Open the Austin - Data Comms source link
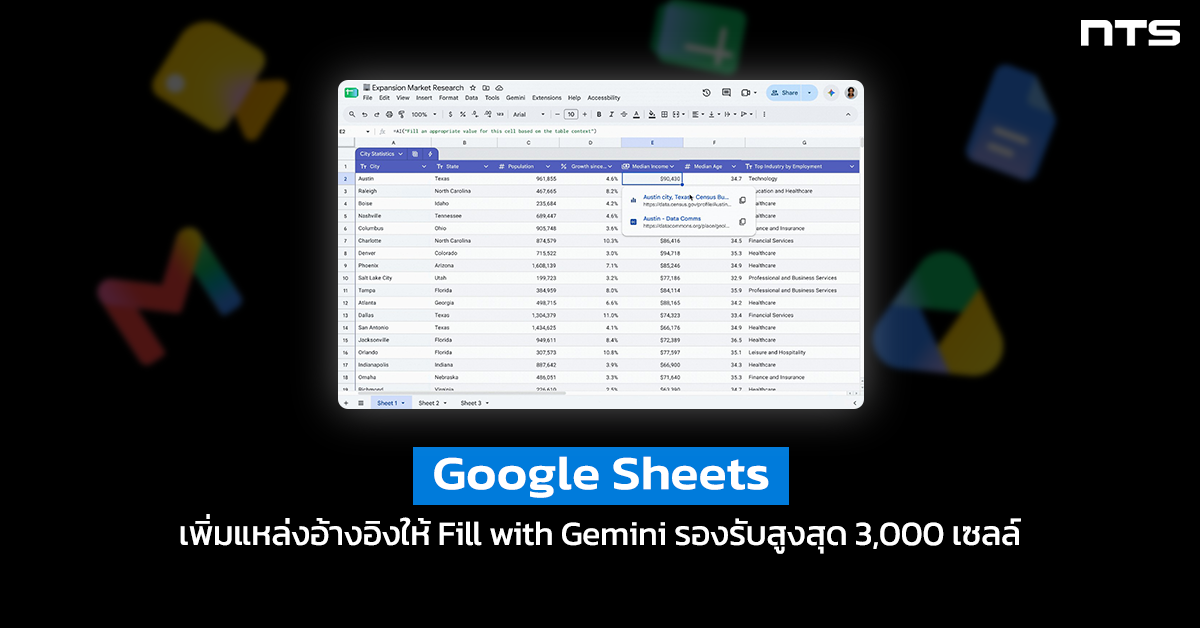This screenshot has height=628, width=1200. coord(672,219)
